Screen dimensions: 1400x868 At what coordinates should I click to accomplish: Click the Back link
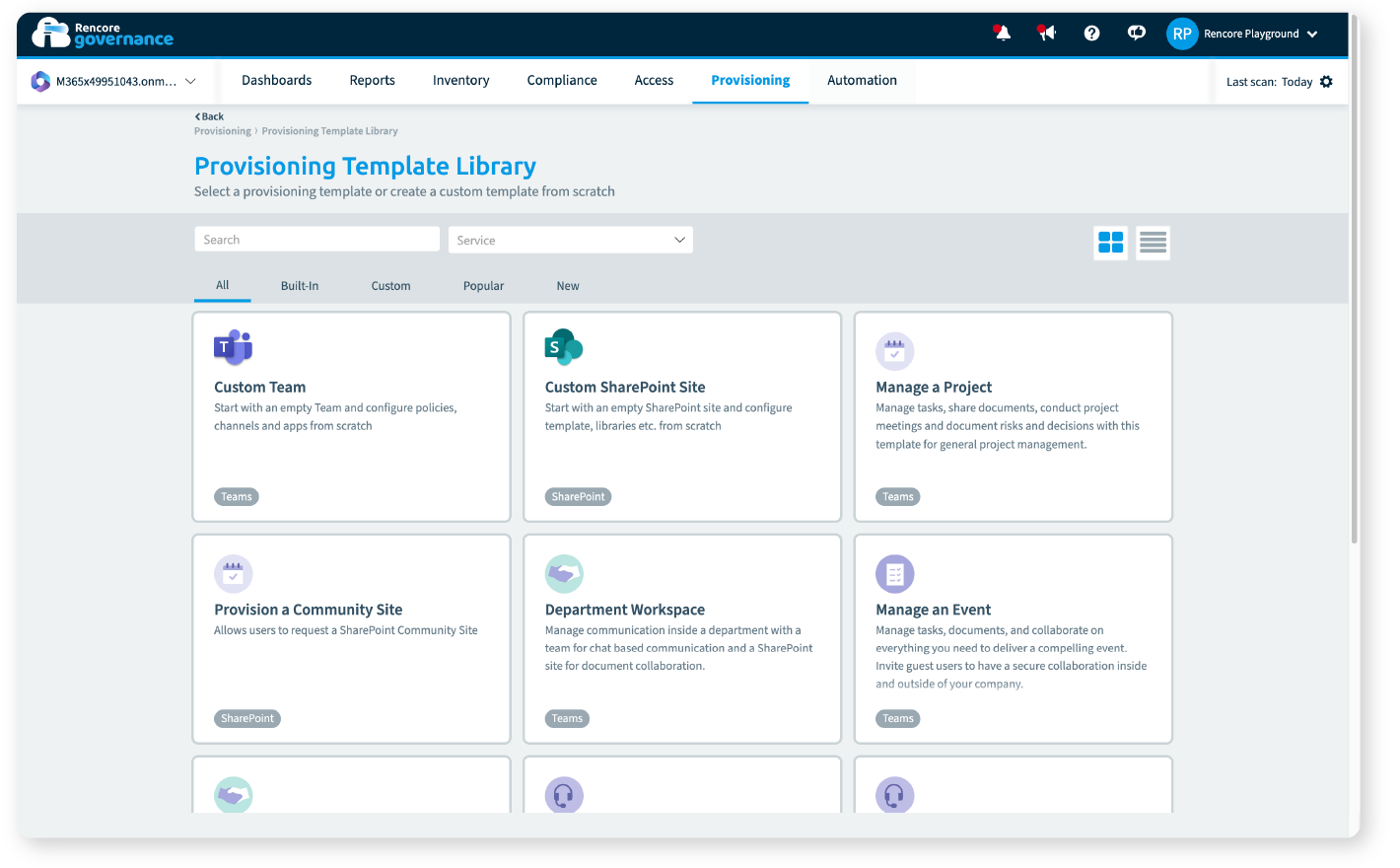209,115
